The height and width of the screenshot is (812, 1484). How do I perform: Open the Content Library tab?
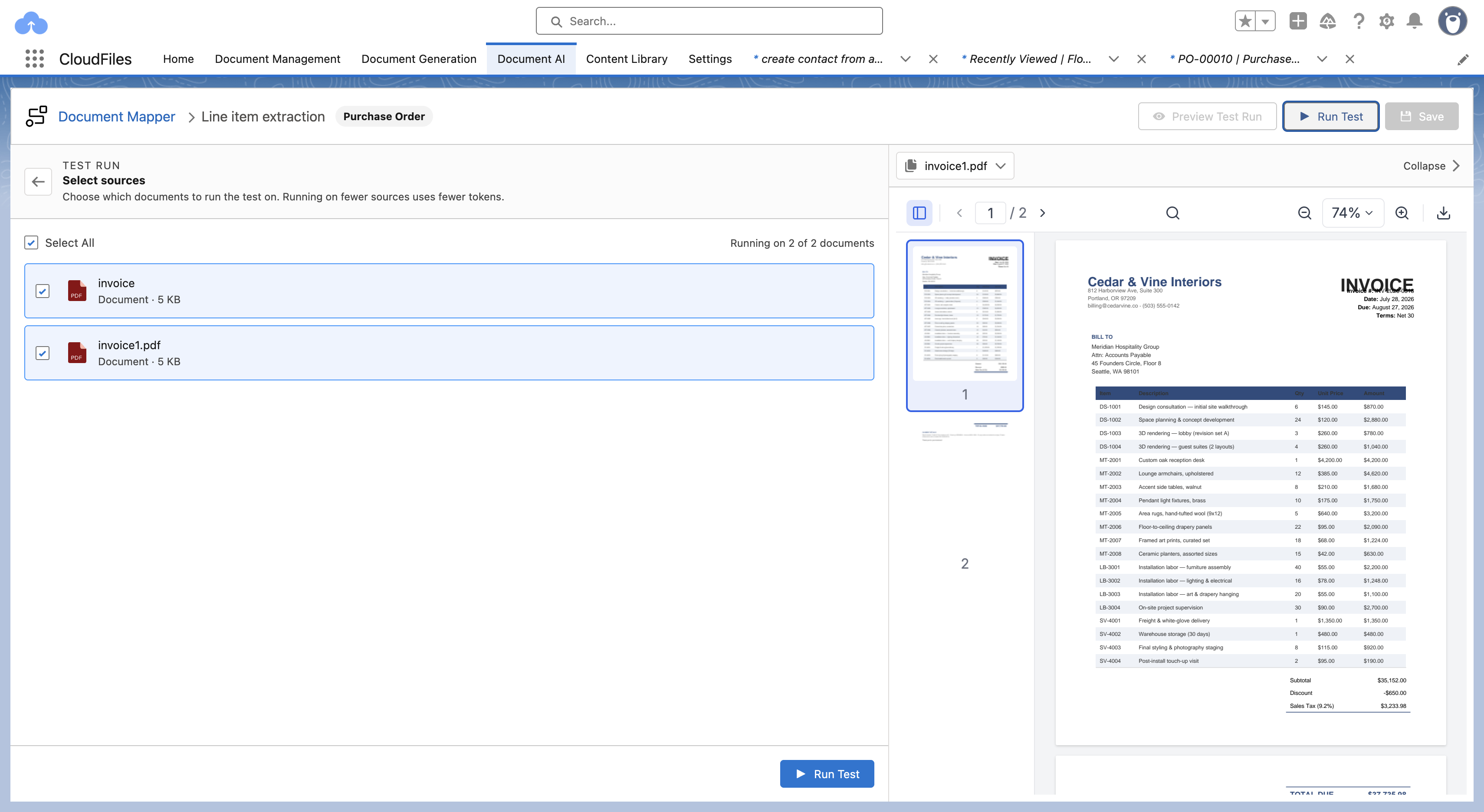click(x=627, y=59)
